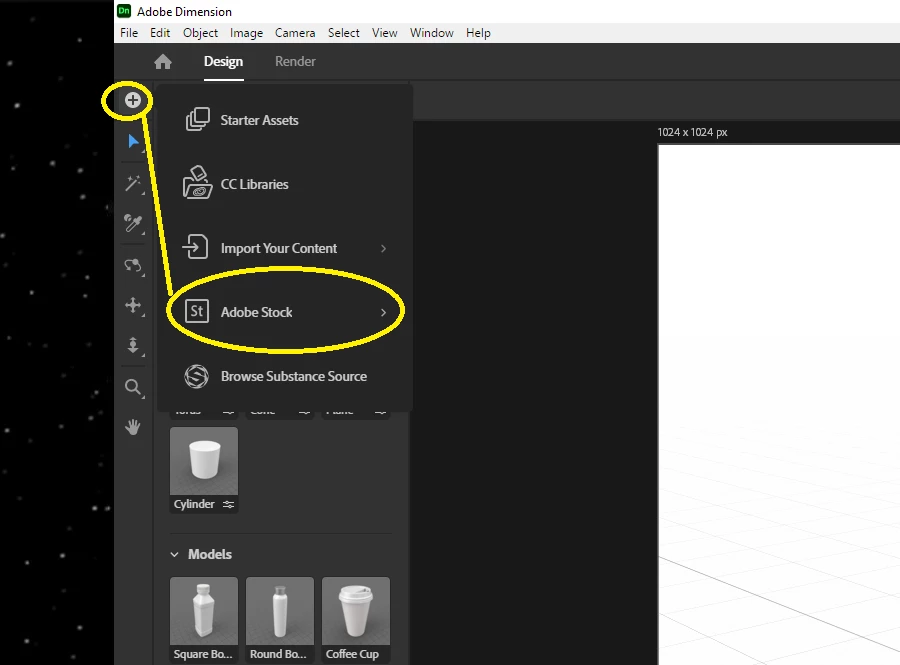This screenshot has height=665, width=900.
Task: Click the CC Libraries folder icon
Action: 197,182
